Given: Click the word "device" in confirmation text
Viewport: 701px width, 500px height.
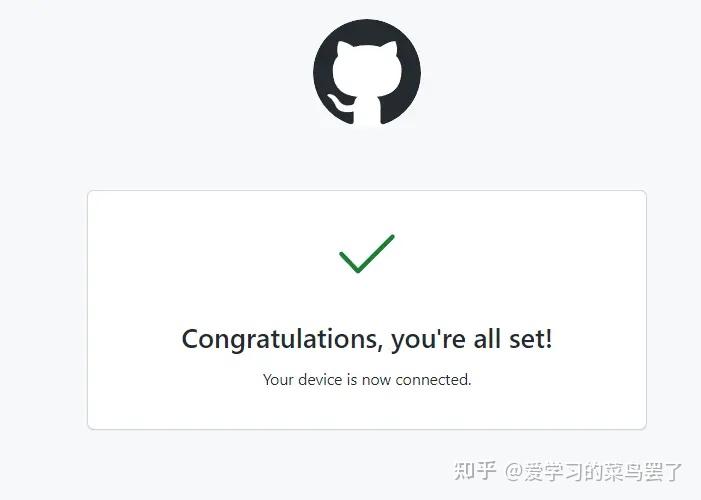Looking at the screenshot, I should tap(320, 380).
